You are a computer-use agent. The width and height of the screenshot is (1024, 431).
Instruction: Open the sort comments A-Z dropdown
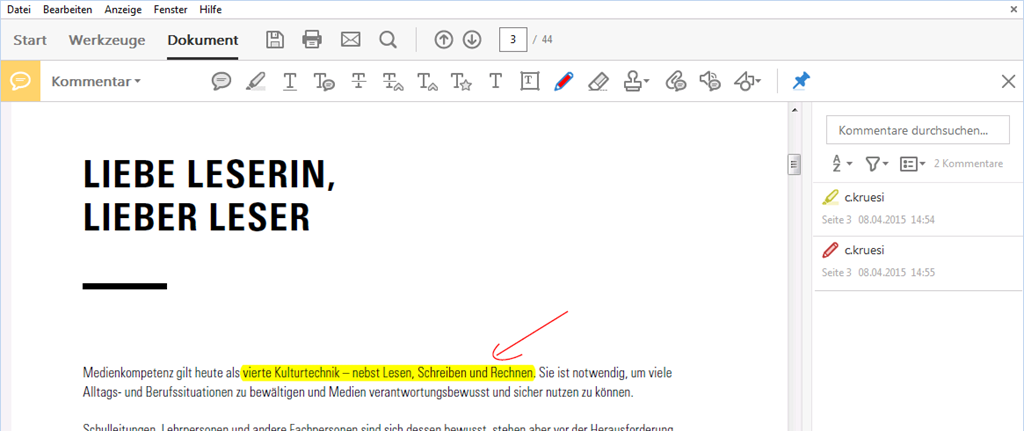tap(842, 163)
